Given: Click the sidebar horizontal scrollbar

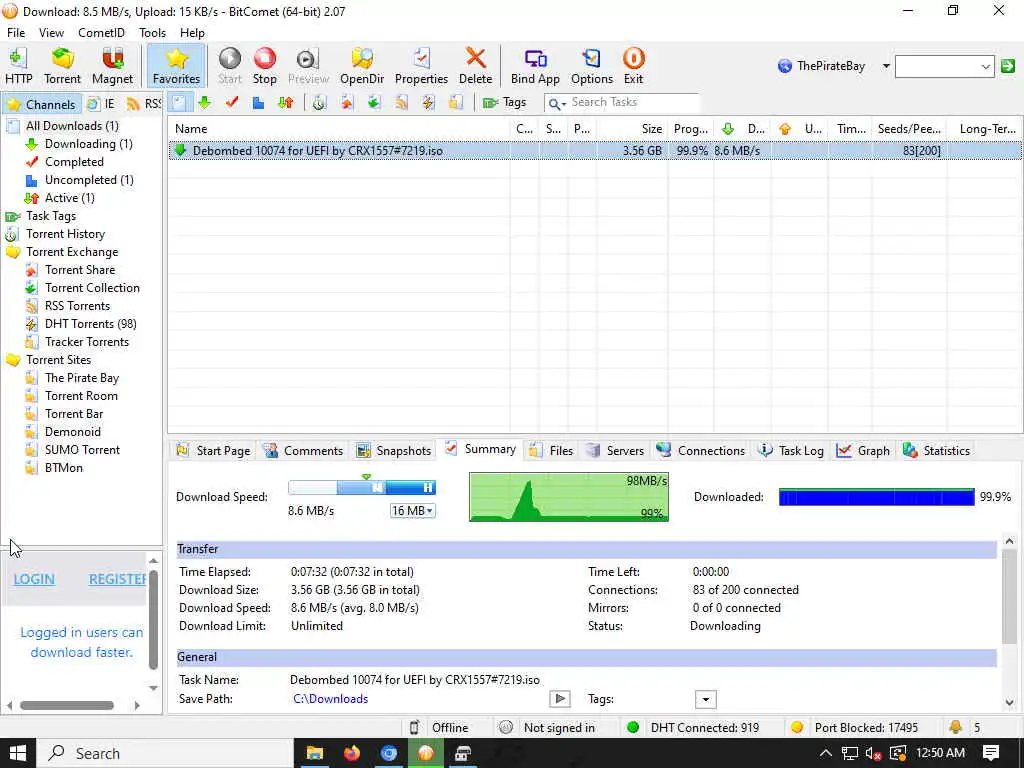Looking at the screenshot, I should click(67, 705).
